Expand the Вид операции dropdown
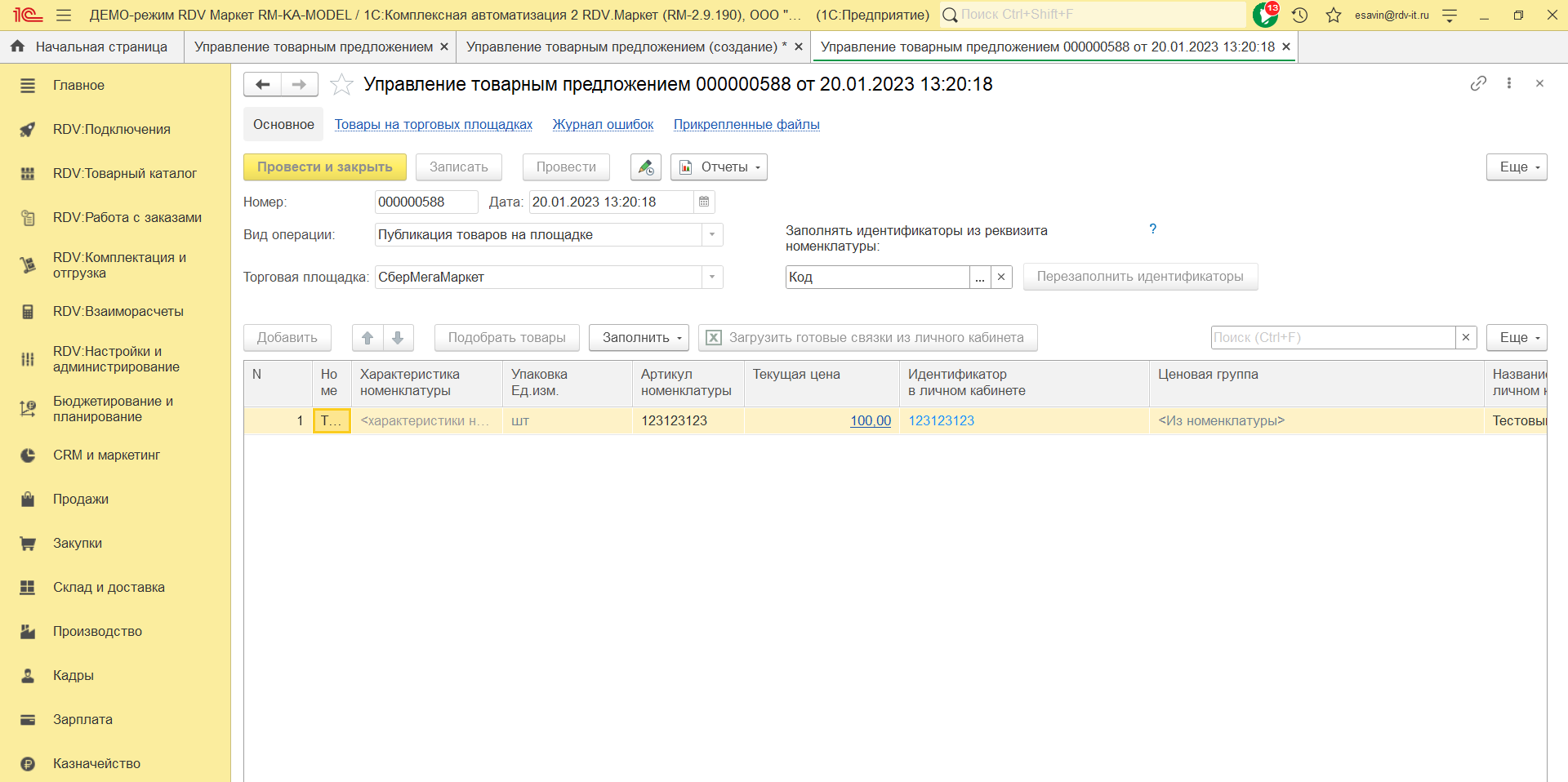 pos(712,235)
